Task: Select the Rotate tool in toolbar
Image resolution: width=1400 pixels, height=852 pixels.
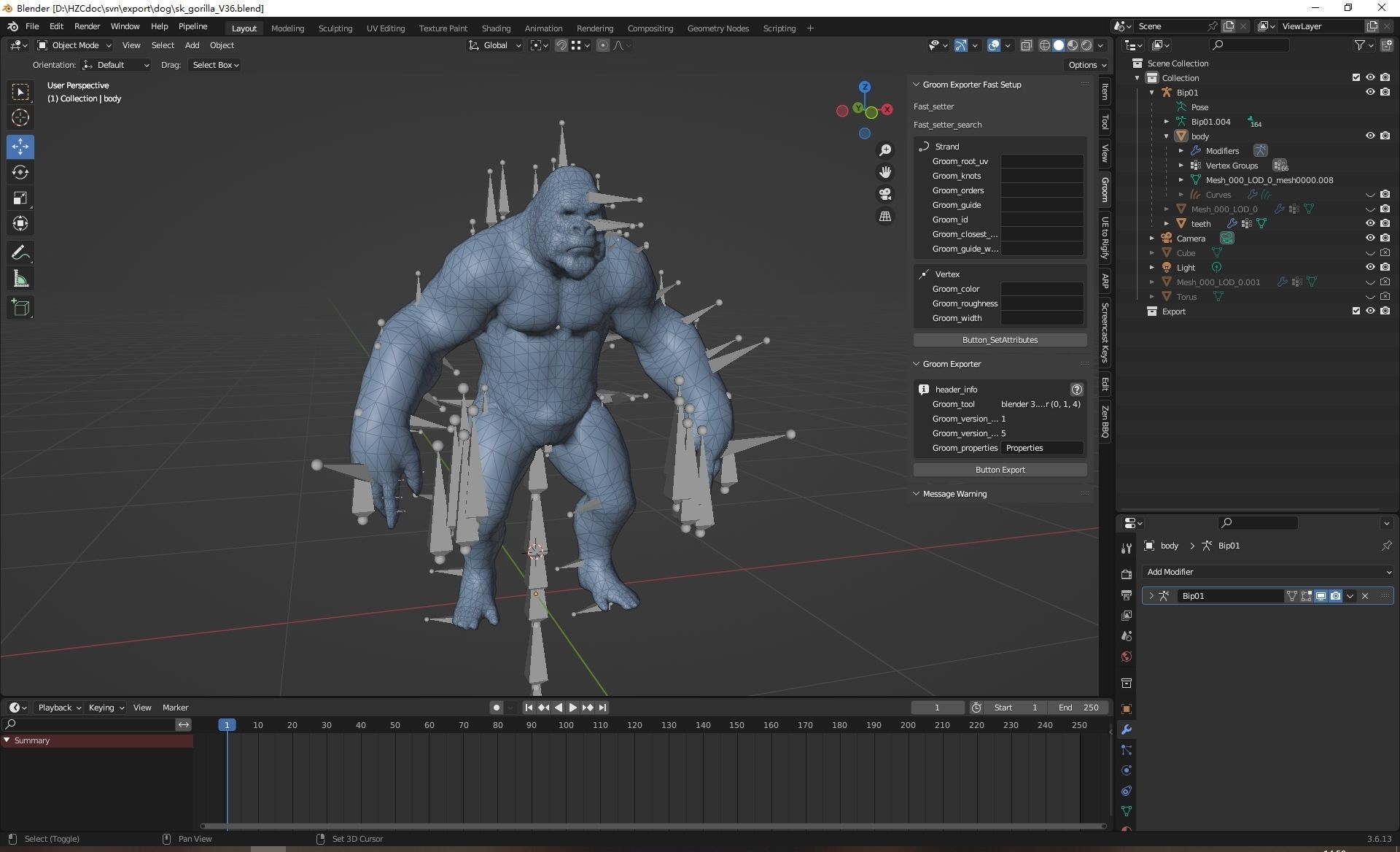Action: 20,172
